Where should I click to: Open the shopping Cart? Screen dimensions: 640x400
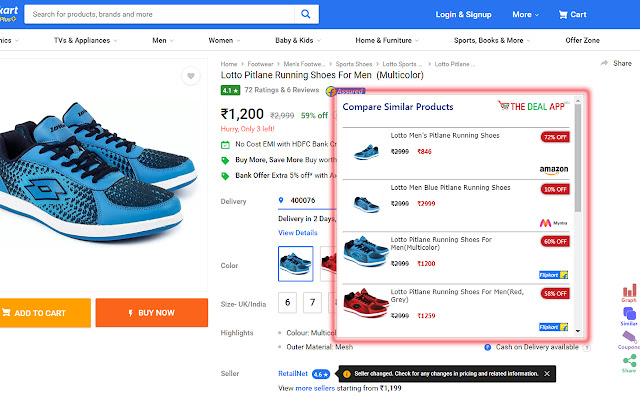click(572, 15)
